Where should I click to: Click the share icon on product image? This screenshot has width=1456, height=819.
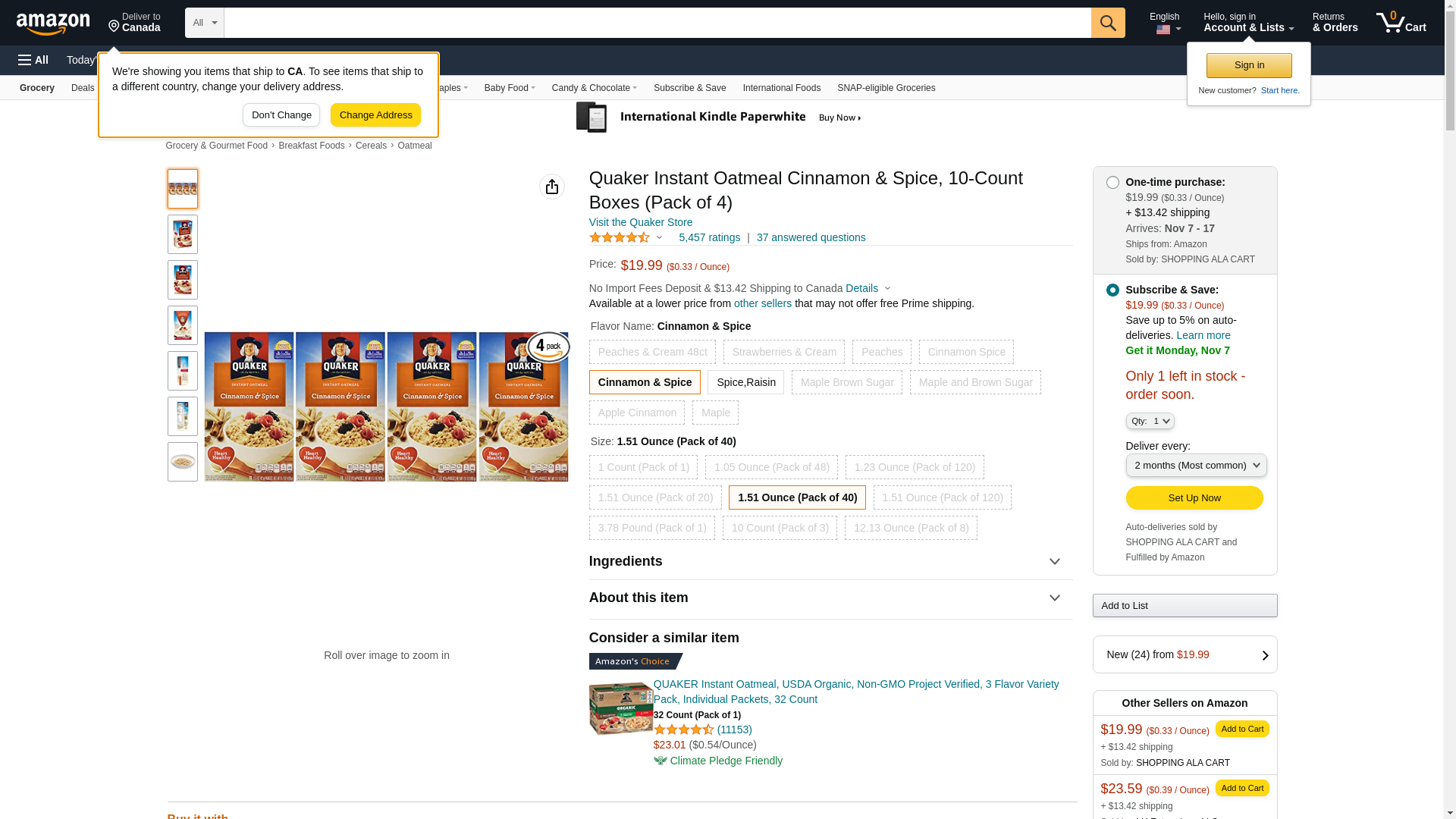pos(552,187)
